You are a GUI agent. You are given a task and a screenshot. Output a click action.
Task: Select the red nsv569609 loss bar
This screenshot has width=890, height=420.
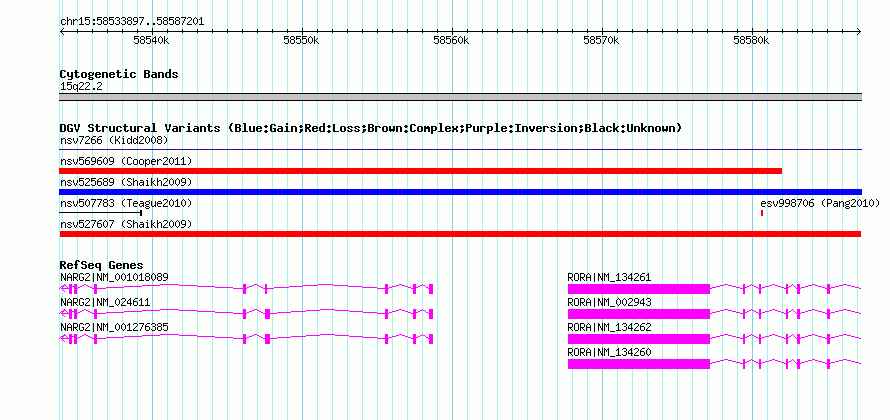(421, 171)
